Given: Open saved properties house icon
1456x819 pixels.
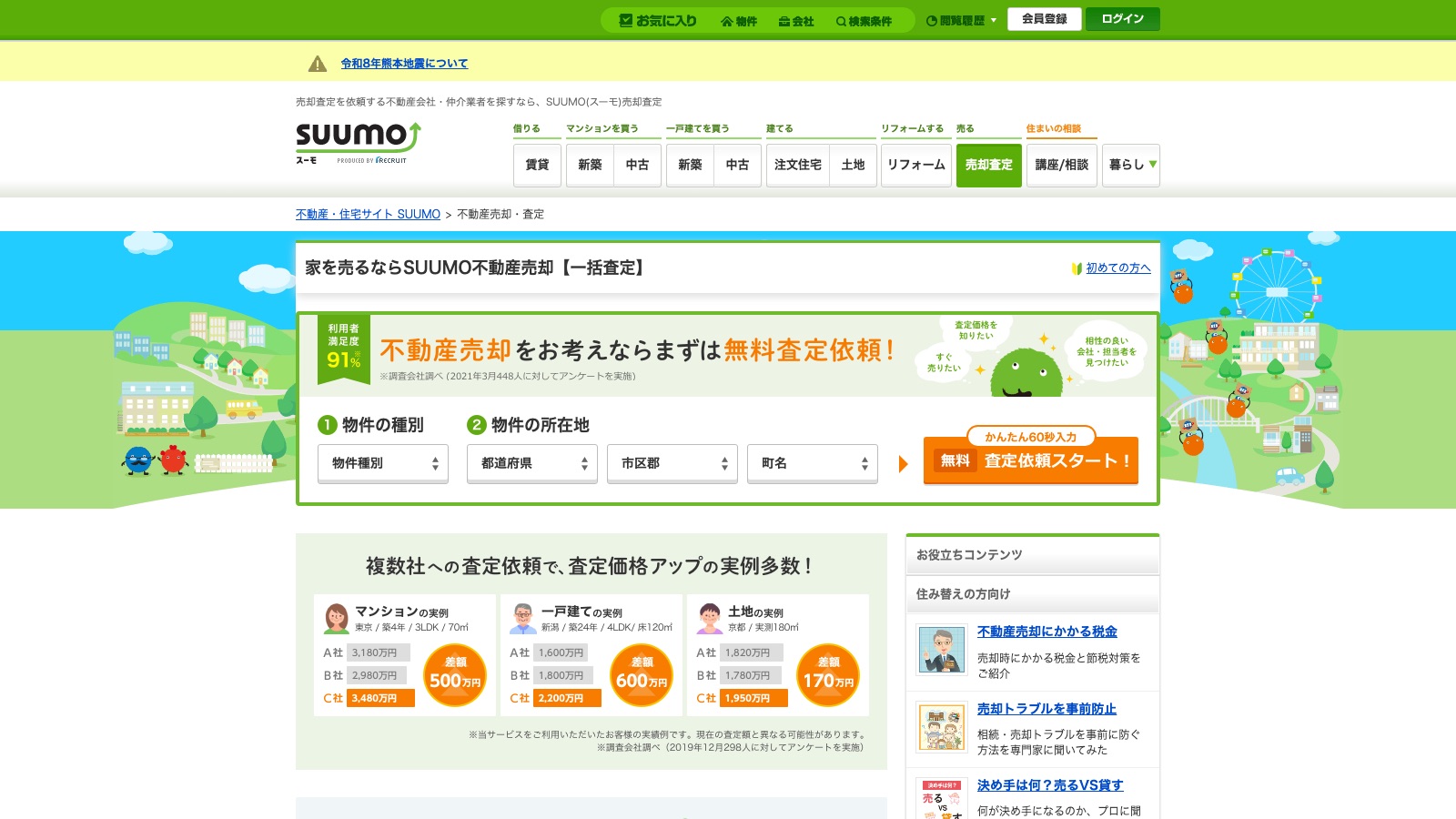Looking at the screenshot, I should (739, 21).
